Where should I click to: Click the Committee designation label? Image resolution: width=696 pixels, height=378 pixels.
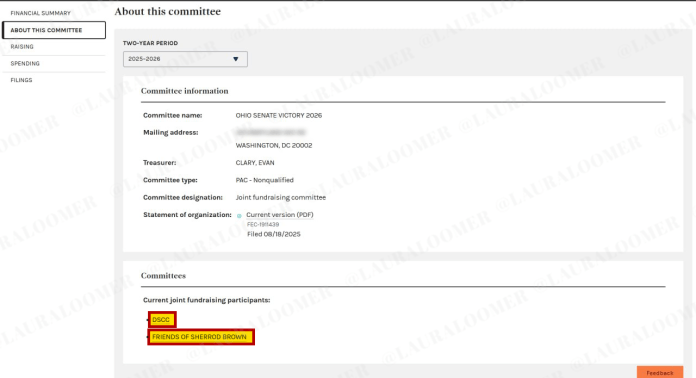pos(183,197)
